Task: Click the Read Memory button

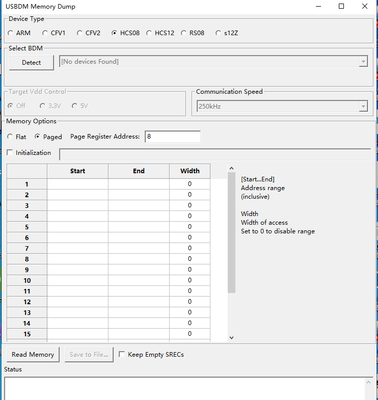Action: click(x=33, y=355)
